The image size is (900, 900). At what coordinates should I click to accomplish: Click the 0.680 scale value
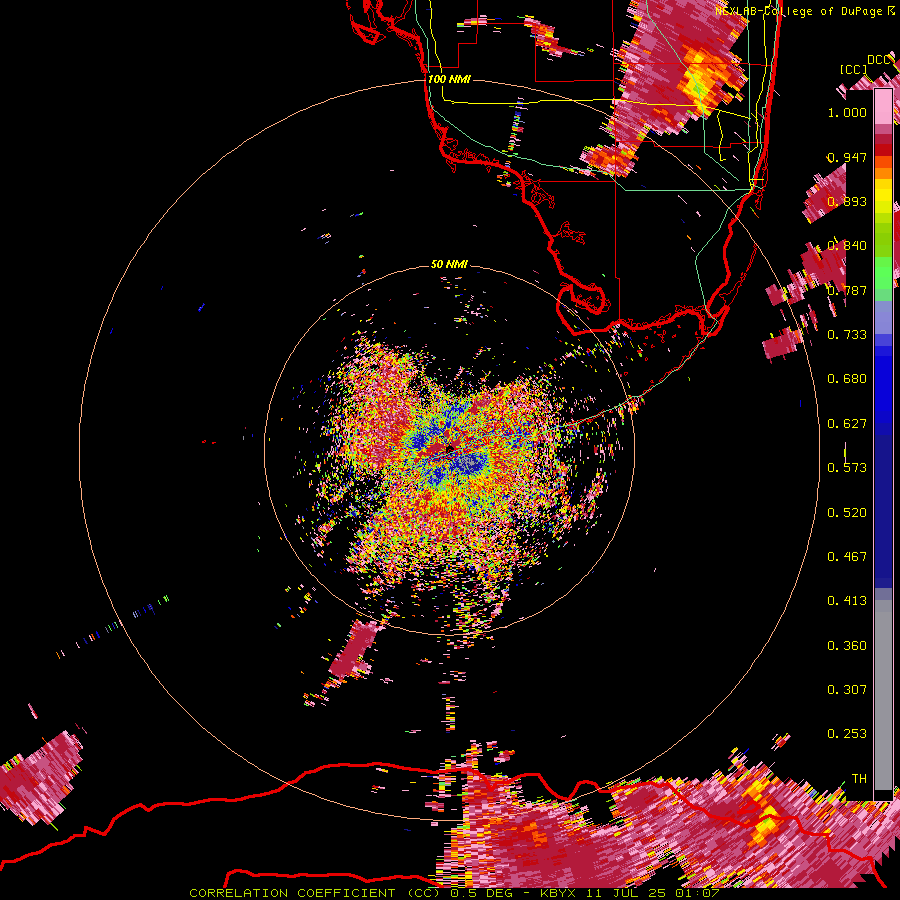tap(847, 379)
